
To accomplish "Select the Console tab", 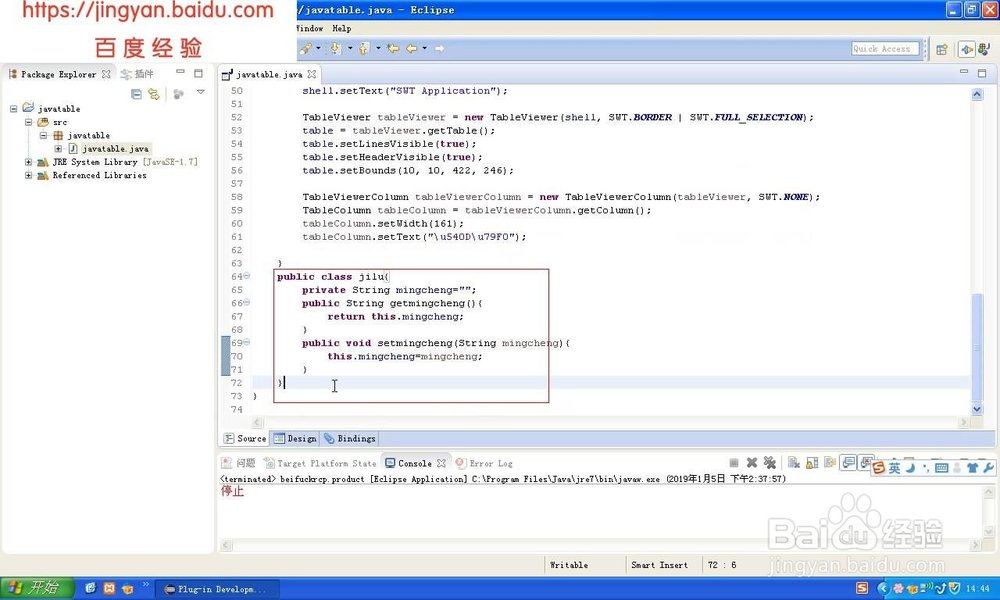I will coord(415,464).
